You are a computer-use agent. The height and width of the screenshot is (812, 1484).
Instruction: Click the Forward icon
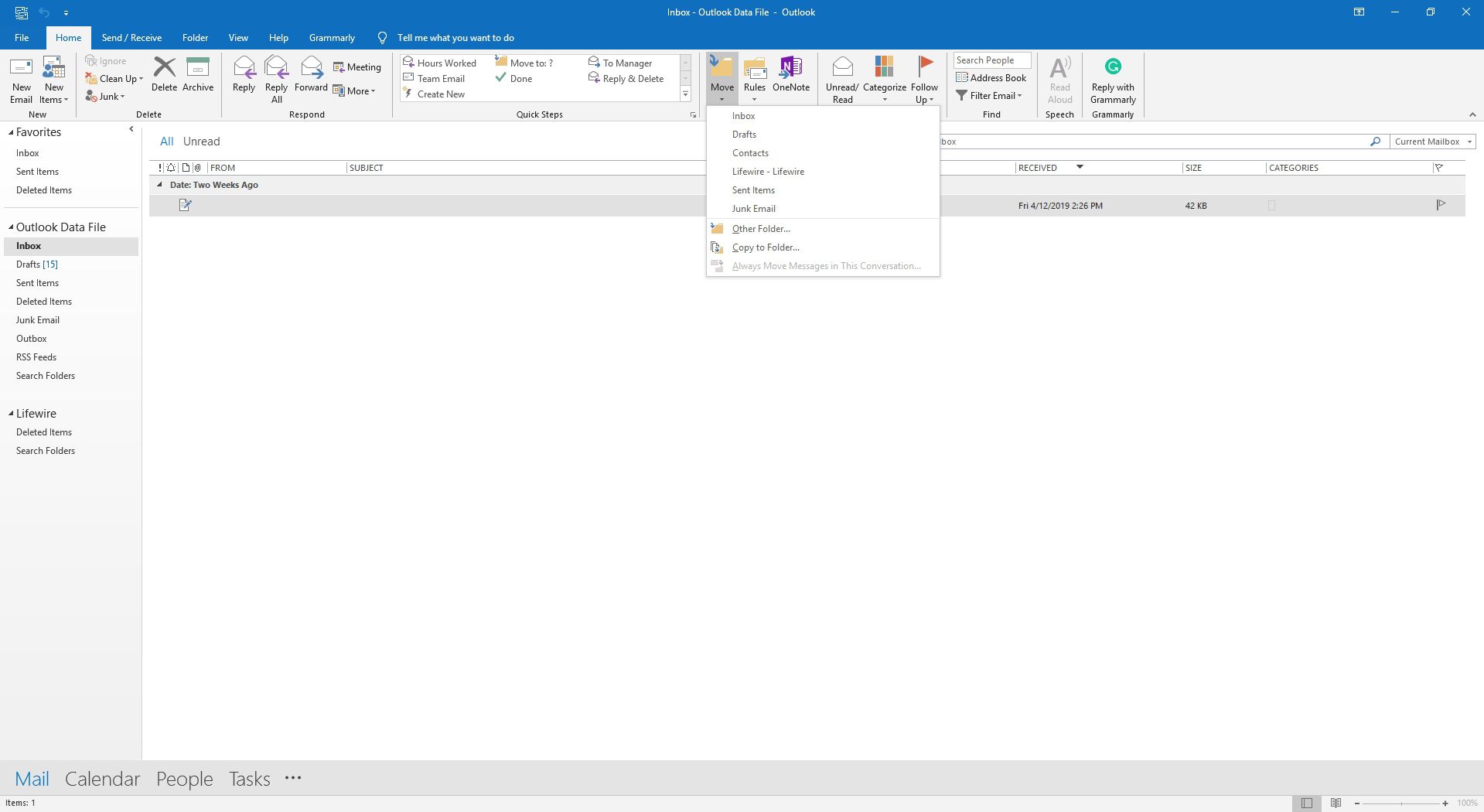pyautogui.click(x=311, y=67)
